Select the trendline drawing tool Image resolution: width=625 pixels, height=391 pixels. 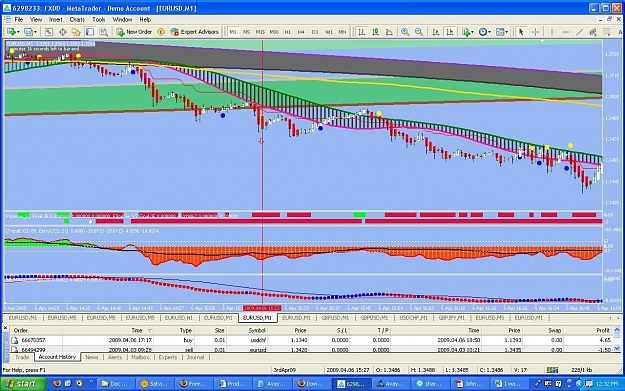pyautogui.click(x=580, y=32)
